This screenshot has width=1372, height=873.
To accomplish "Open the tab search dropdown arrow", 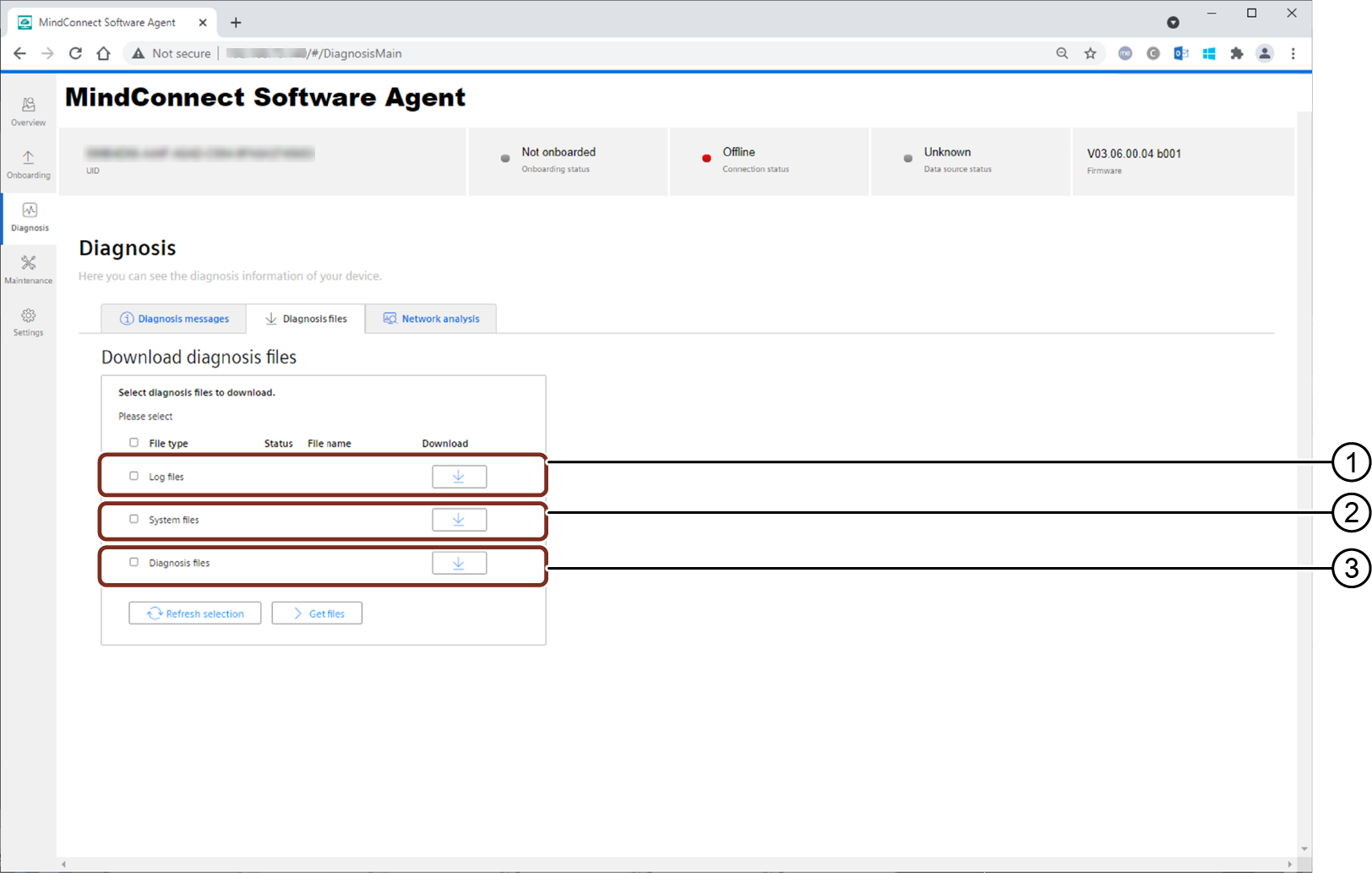I will 1173,23.
